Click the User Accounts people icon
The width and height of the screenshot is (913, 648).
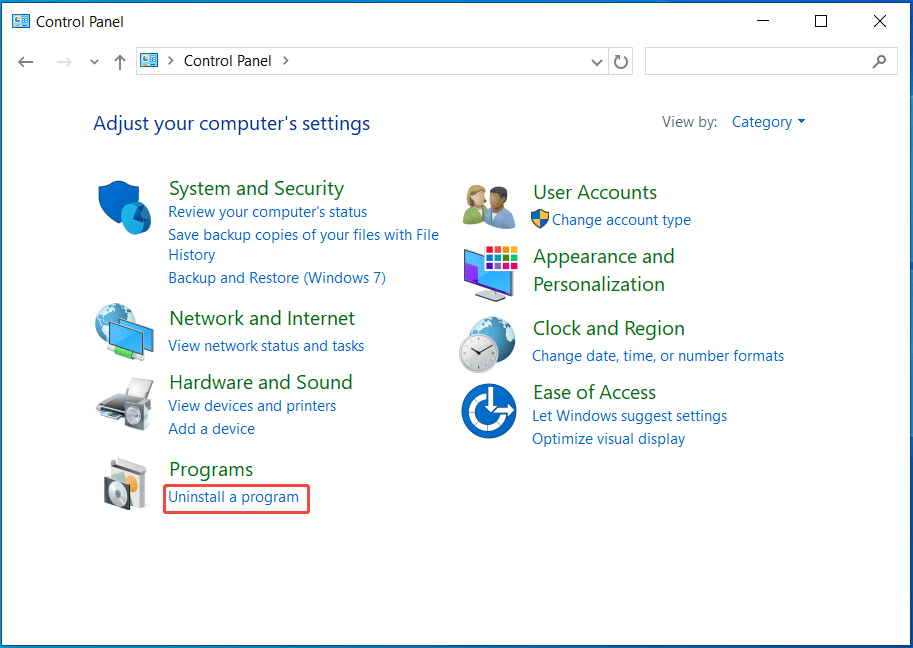(x=488, y=204)
